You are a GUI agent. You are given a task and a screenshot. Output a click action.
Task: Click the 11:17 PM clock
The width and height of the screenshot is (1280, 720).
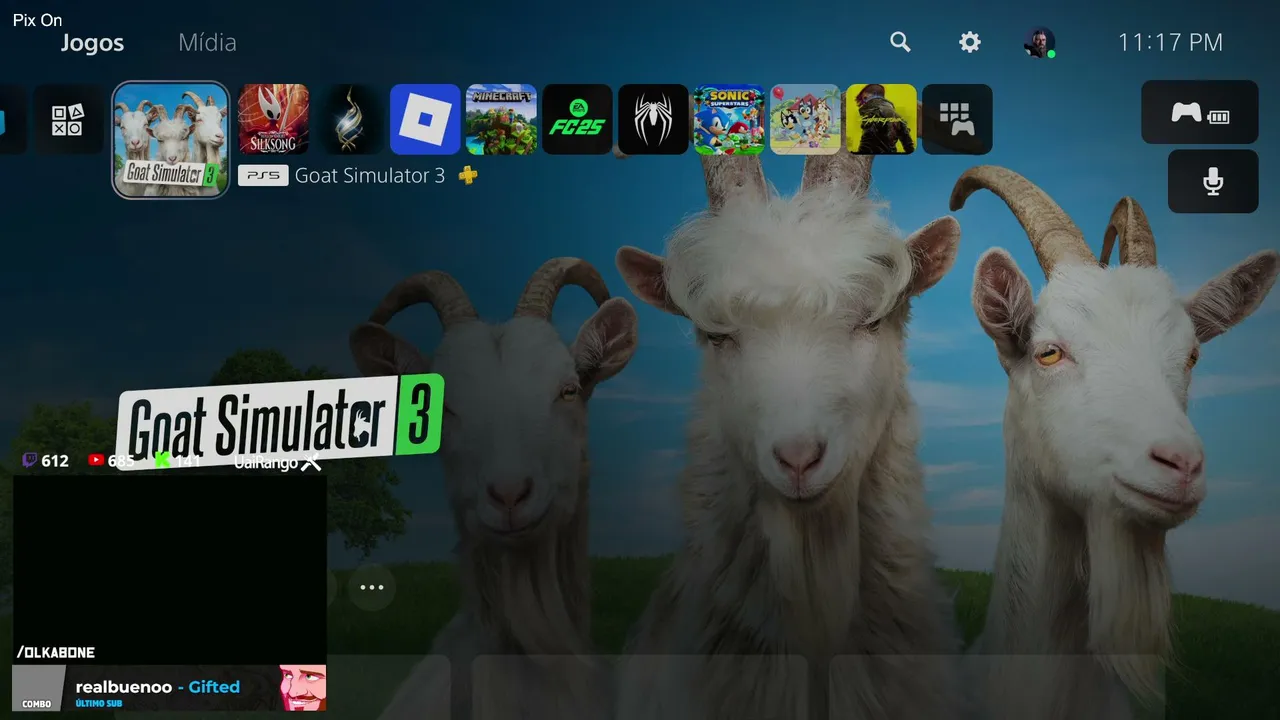[1170, 42]
